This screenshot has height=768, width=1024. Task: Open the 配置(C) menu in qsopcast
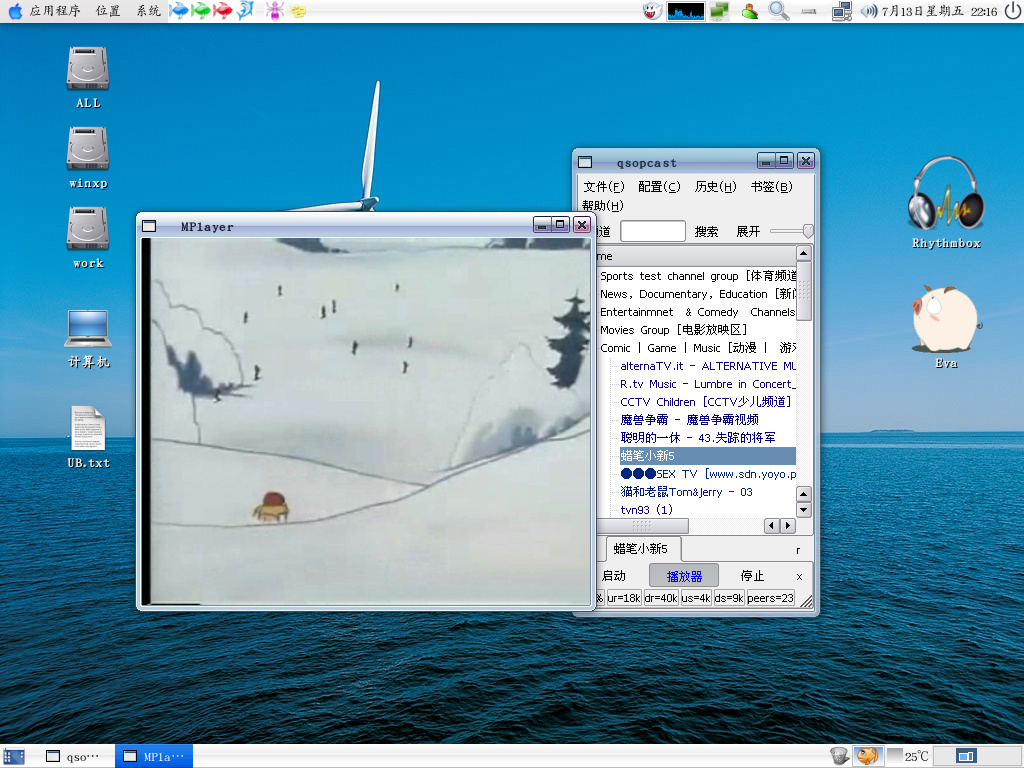pos(659,187)
